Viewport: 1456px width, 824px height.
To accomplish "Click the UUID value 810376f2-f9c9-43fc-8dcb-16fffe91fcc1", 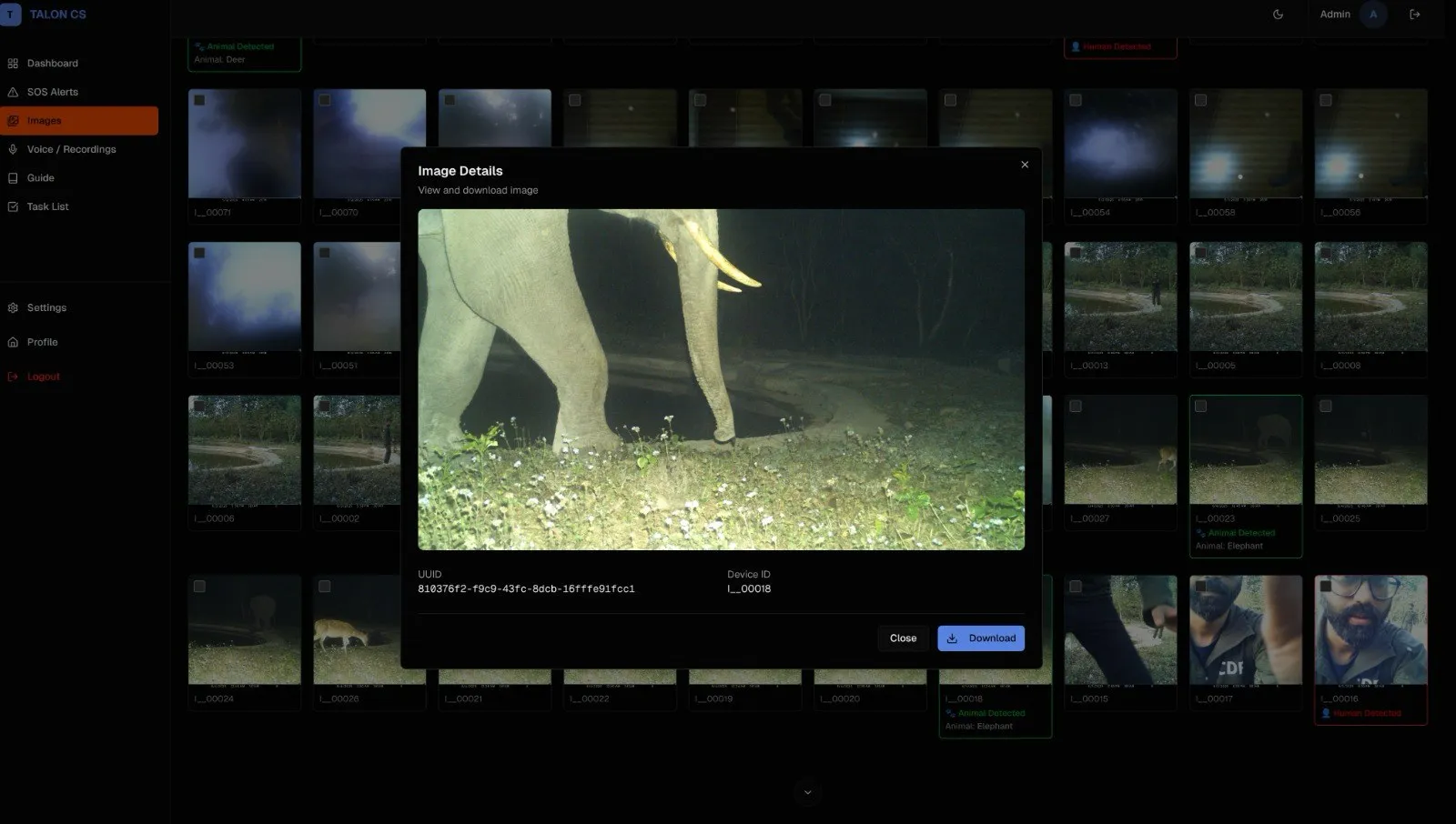I will click(526, 588).
